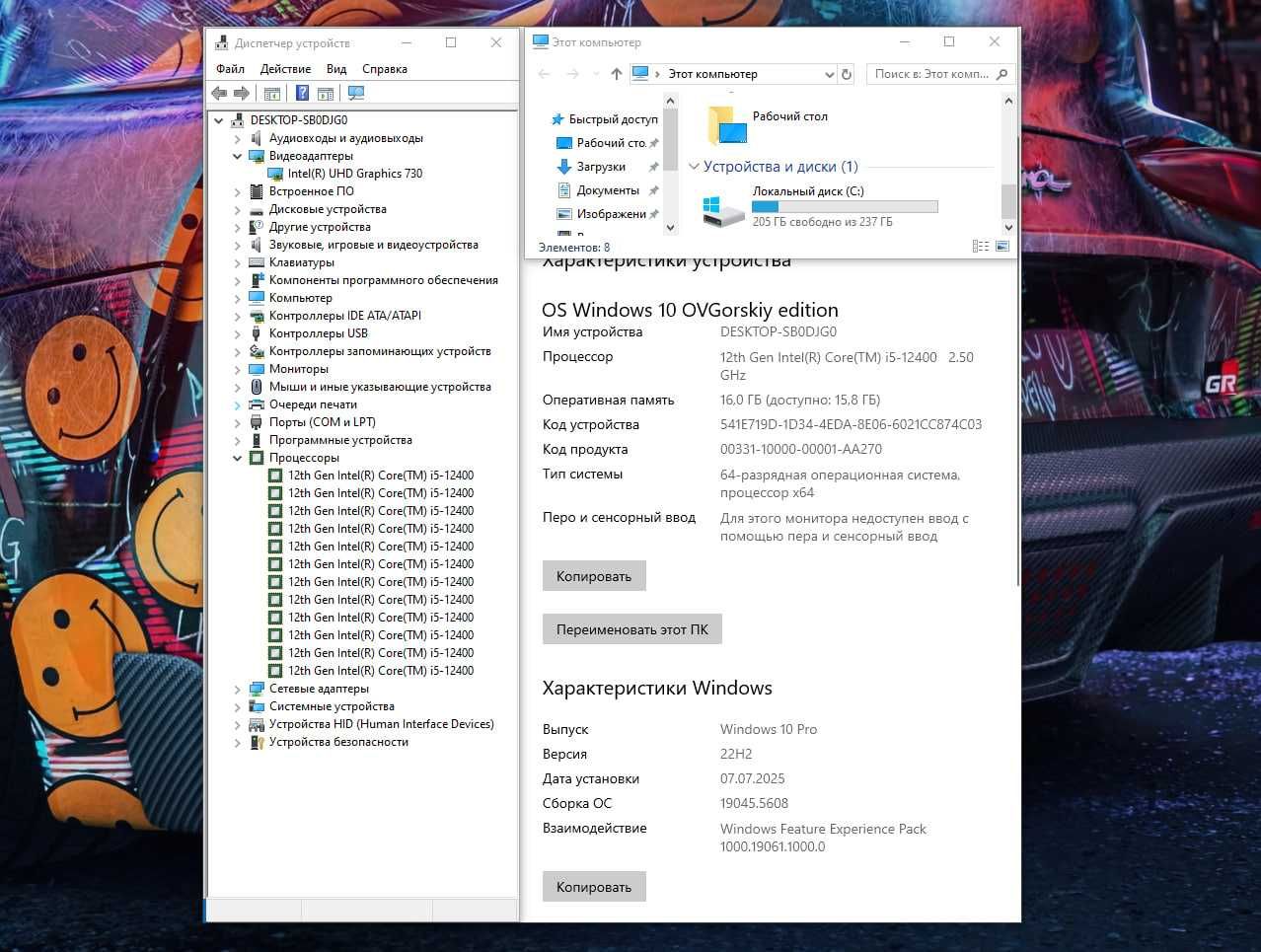The height and width of the screenshot is (952, 1261).
Task: Open the address bar history dropdown in Explorer
Action: tap(829, 74)
